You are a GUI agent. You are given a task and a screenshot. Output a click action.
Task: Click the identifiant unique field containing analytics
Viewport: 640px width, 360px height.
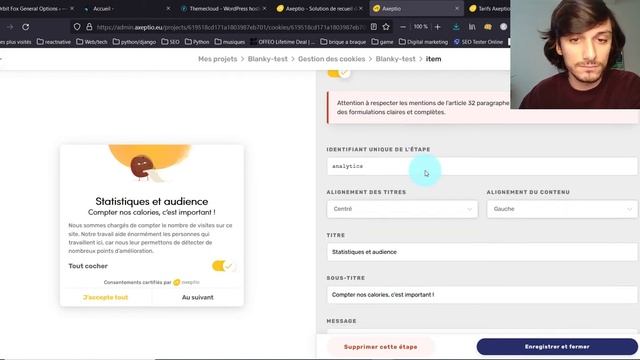tap(482, 166)
